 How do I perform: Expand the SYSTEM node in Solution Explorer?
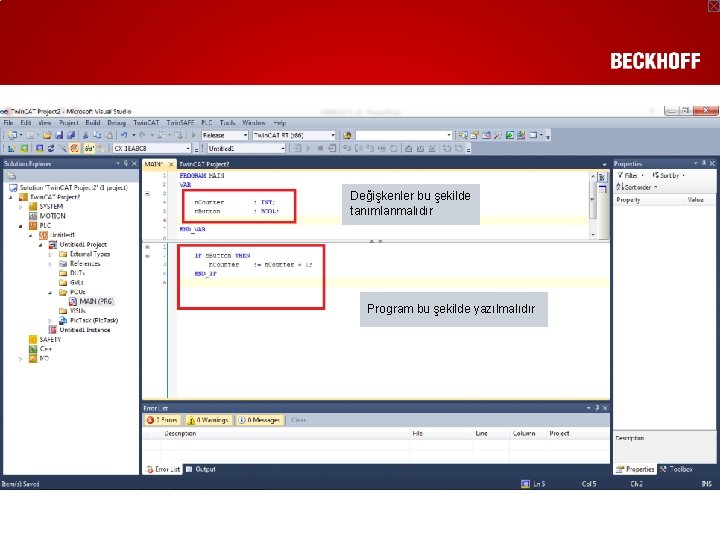pos(20,207)
